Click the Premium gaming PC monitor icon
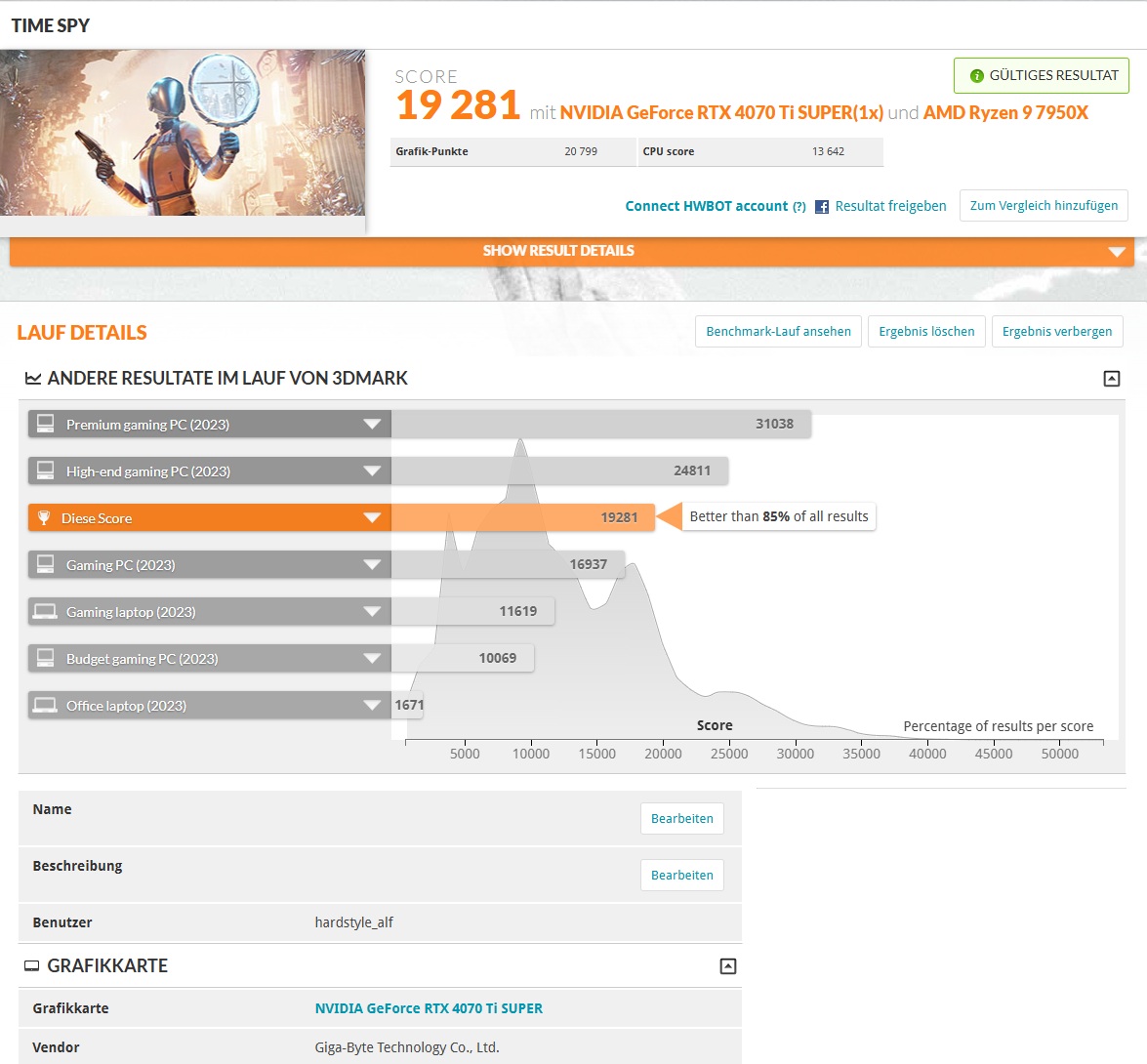The image size is (1147, 1064). point(45,424)
